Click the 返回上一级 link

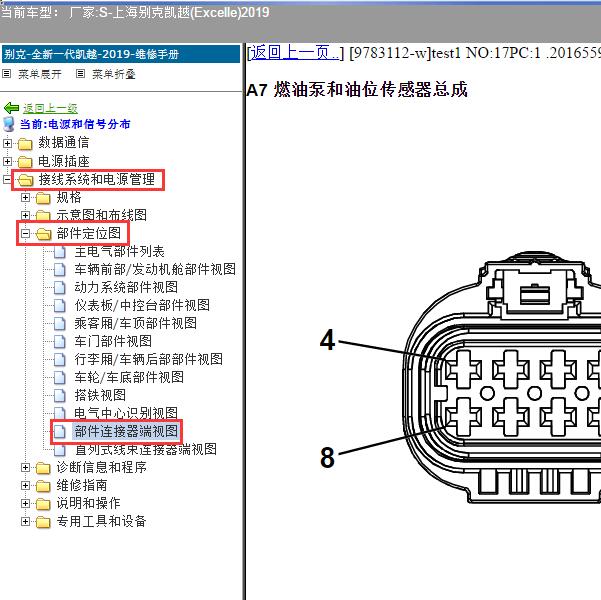[51, 108]
